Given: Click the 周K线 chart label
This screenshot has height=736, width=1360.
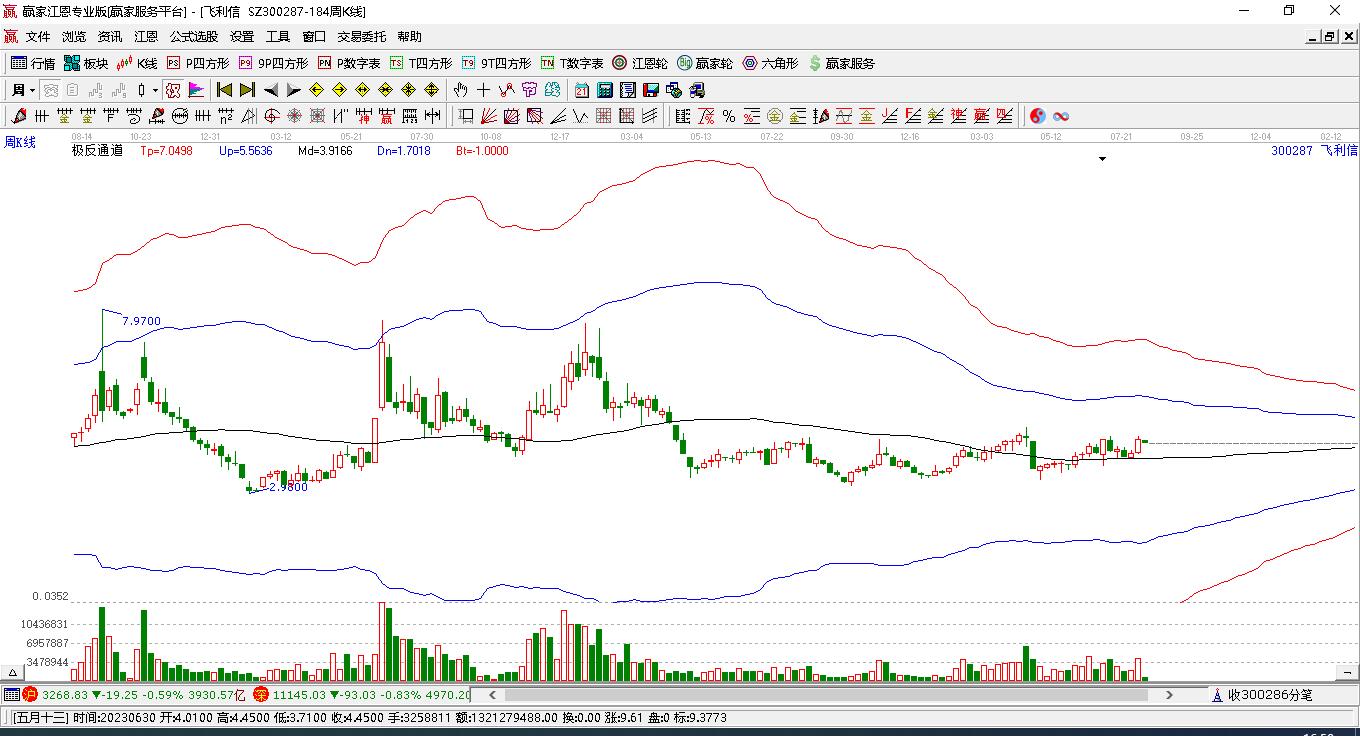Looking at the screenshot, I should pos(20,143).
